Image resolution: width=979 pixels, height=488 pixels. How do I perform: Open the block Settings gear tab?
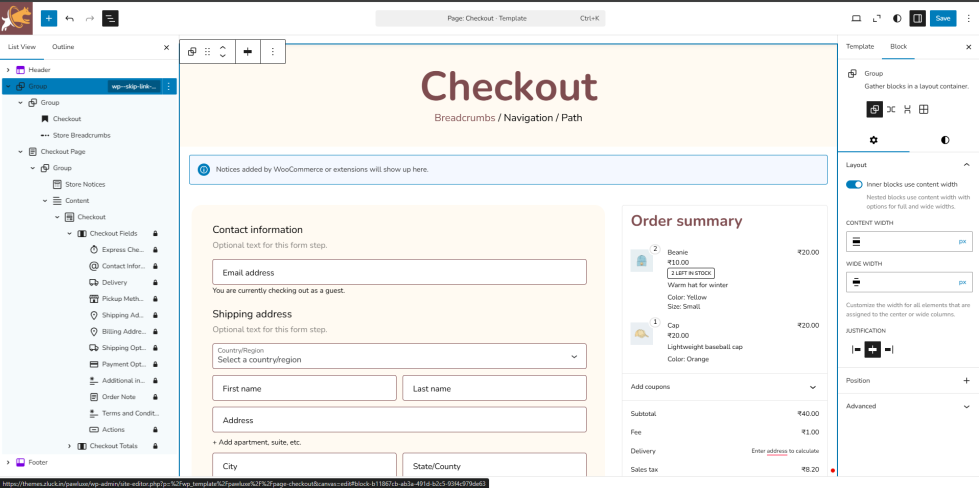[x=873, y=140]
